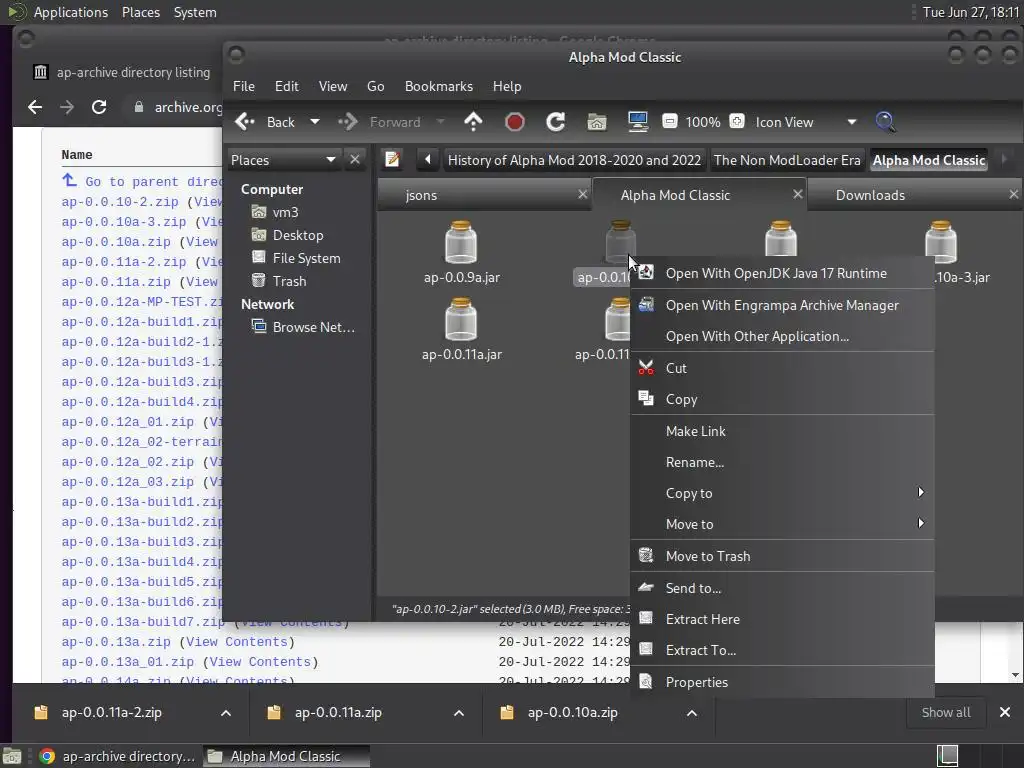1024x768 pixels.
Task: Open the Bookmarks menu
Action: click(x=439, y=86)
